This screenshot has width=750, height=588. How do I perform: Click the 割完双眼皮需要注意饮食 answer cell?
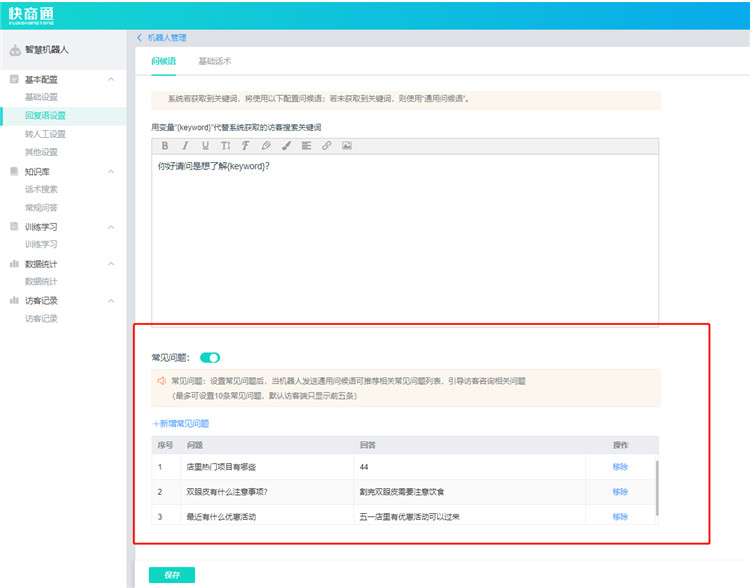(469, 492)
